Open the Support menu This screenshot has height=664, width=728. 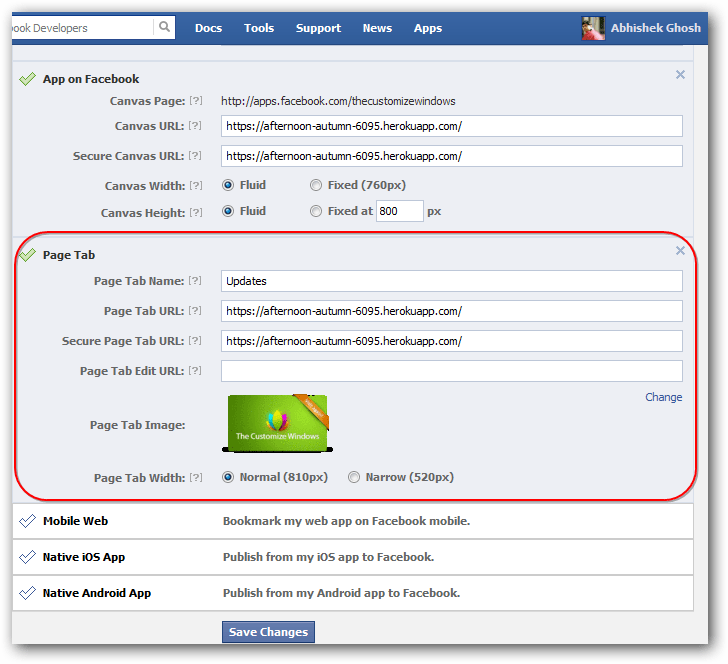click(318, 28)
